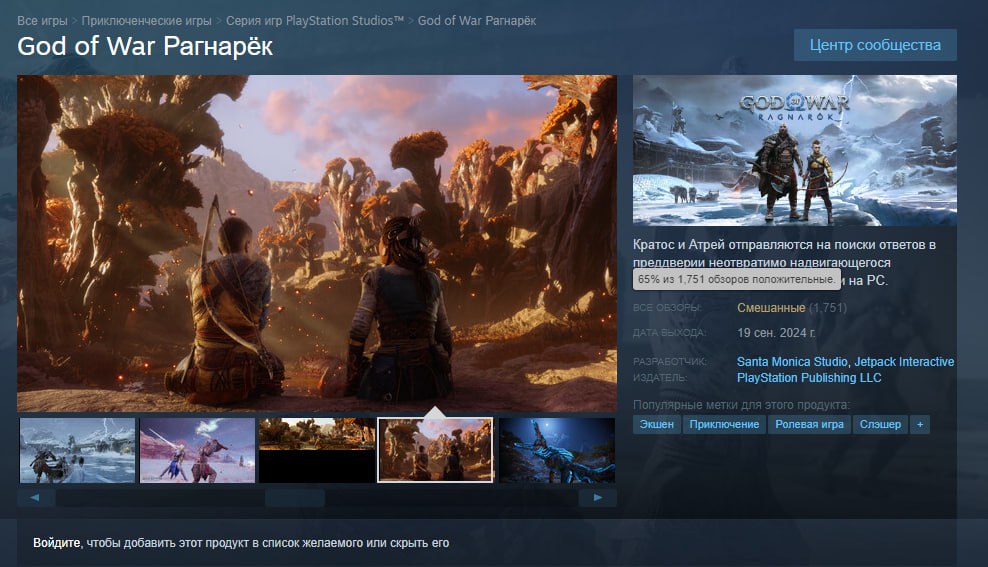Open developer Santa Monica Studio link
This screenshot has width=988, height=567.
click(792, 362)
